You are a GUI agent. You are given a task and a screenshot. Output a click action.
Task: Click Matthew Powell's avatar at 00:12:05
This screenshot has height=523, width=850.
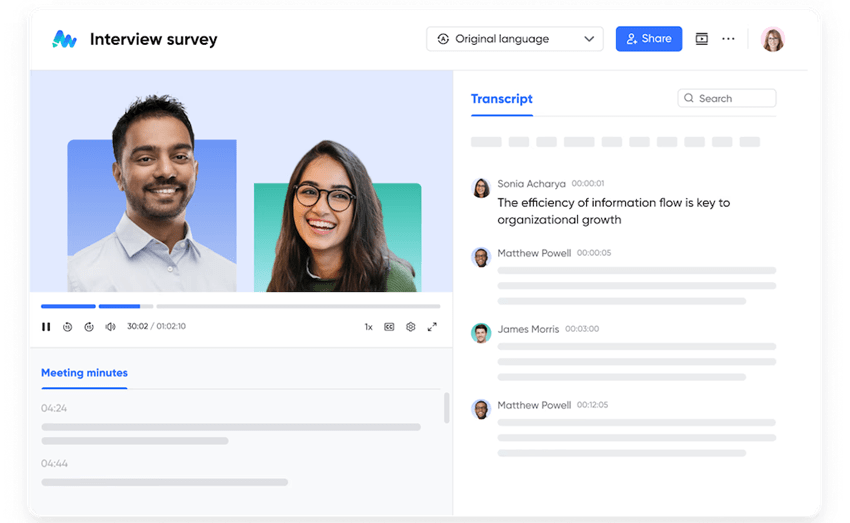pos(481,409)
